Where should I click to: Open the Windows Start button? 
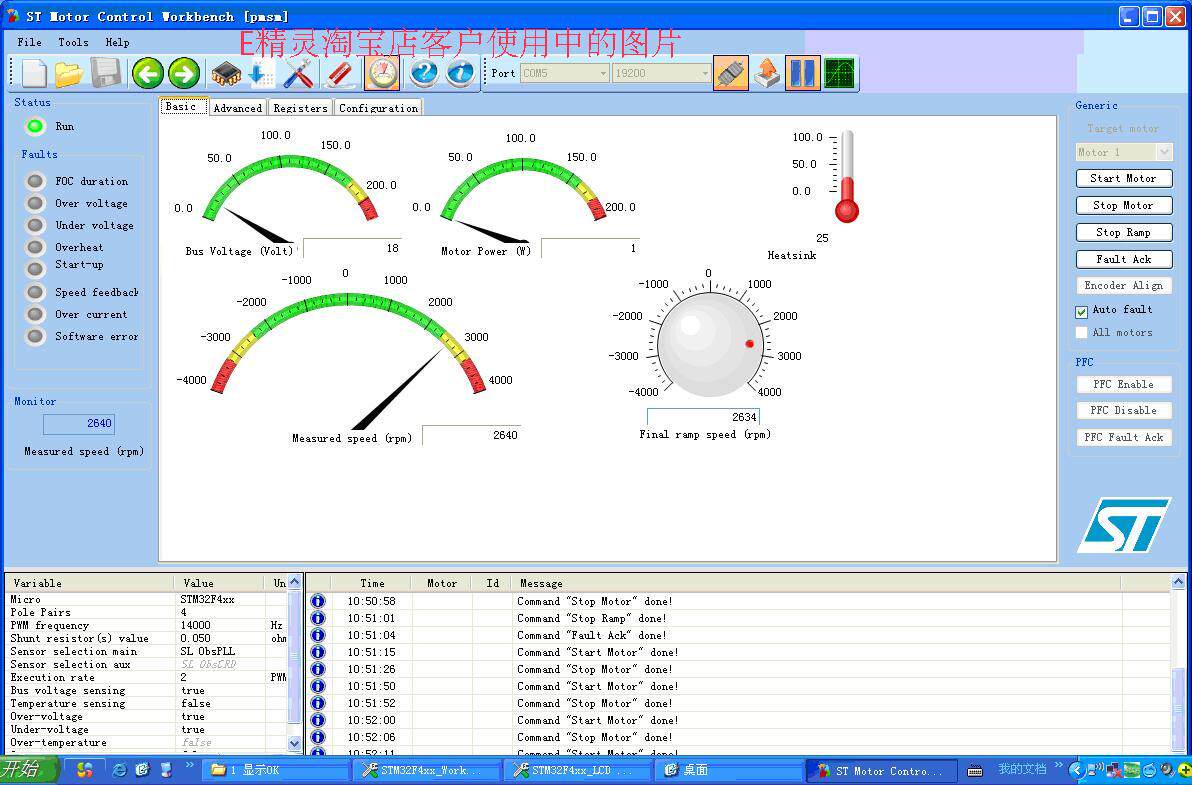coord(28,770)
